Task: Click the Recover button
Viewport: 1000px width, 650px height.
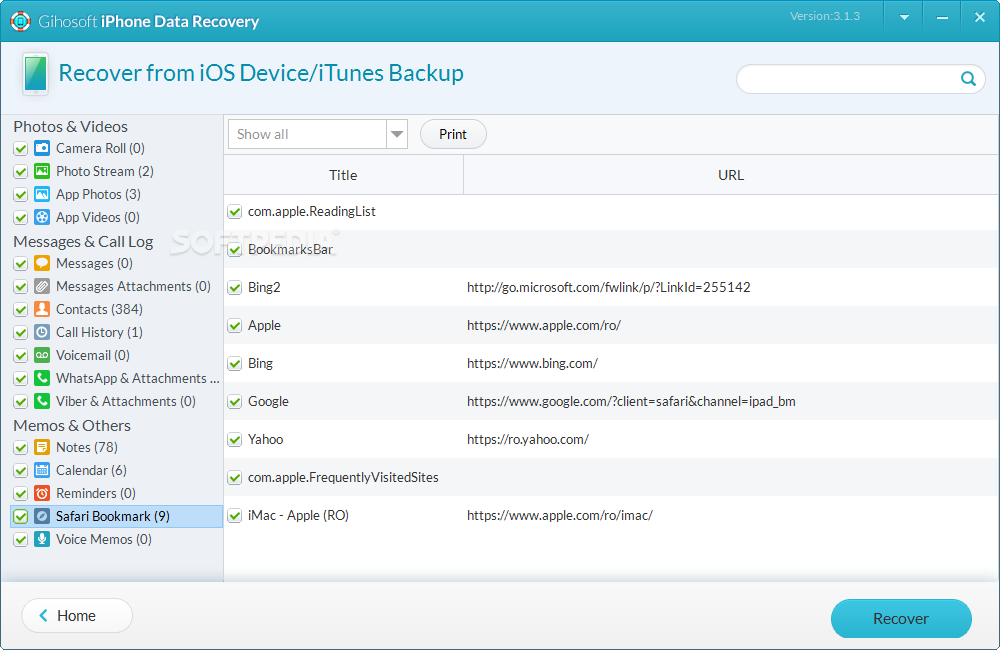Action: (x=901, y=618)
